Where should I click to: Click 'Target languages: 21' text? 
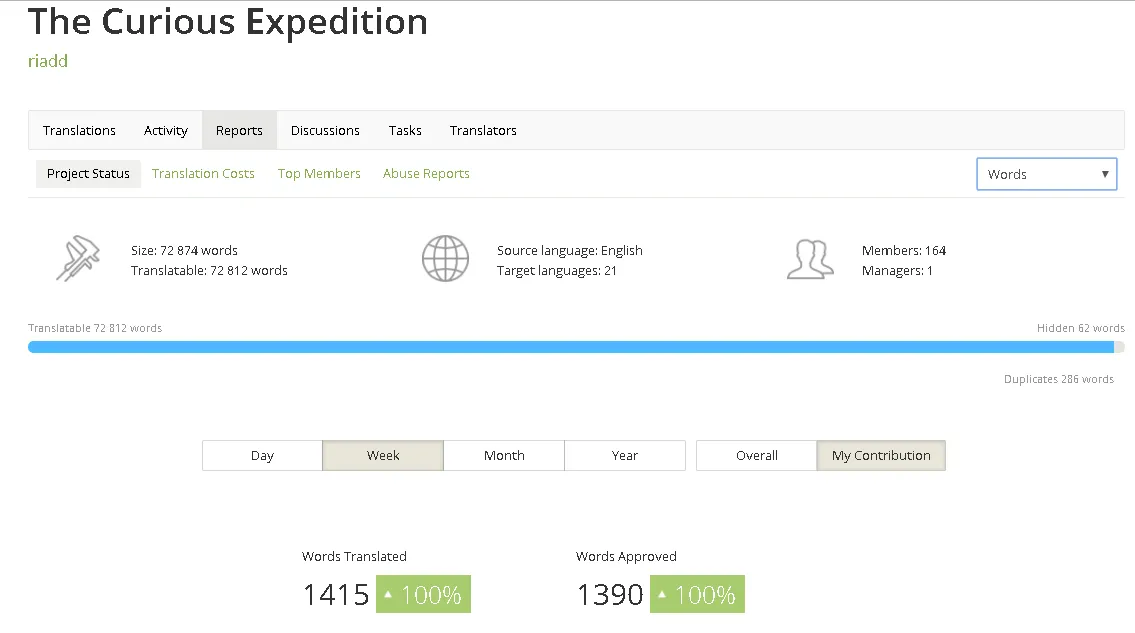pyautogui.click(x=557, y=271)
